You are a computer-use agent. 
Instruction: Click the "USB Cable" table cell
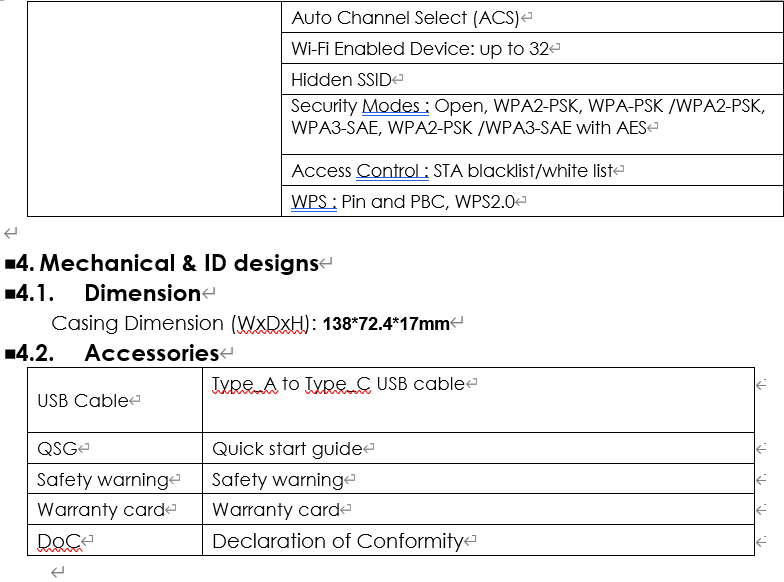pyautogui.click(x=83, y=401)
